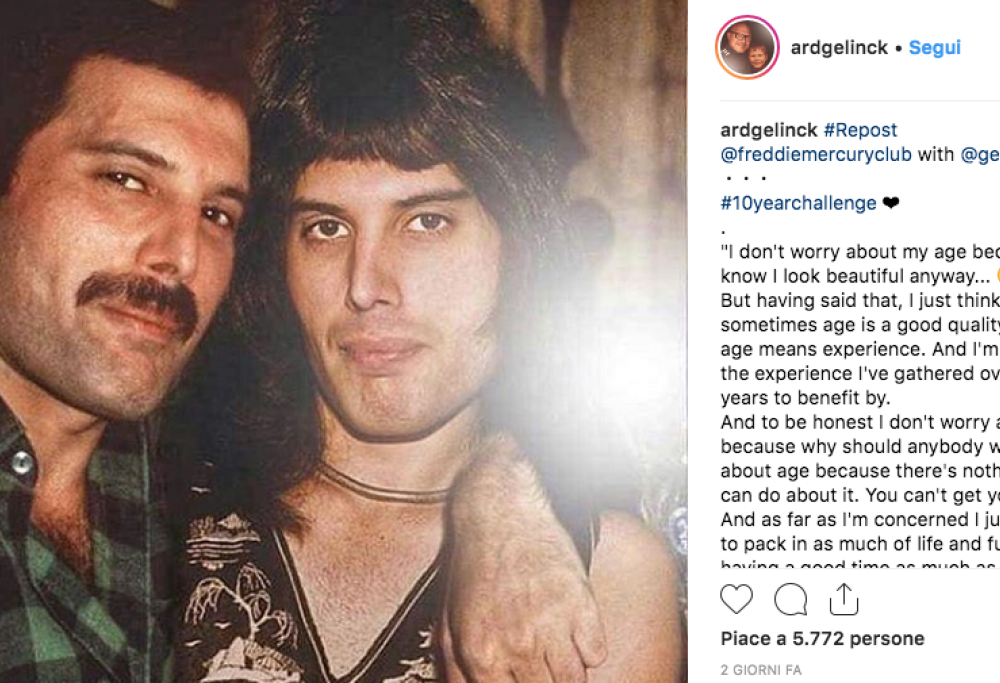The width and height of the screenshot is (1000, 683).
Task: Open the #Repost hashtag
Action: click(860, 130)
